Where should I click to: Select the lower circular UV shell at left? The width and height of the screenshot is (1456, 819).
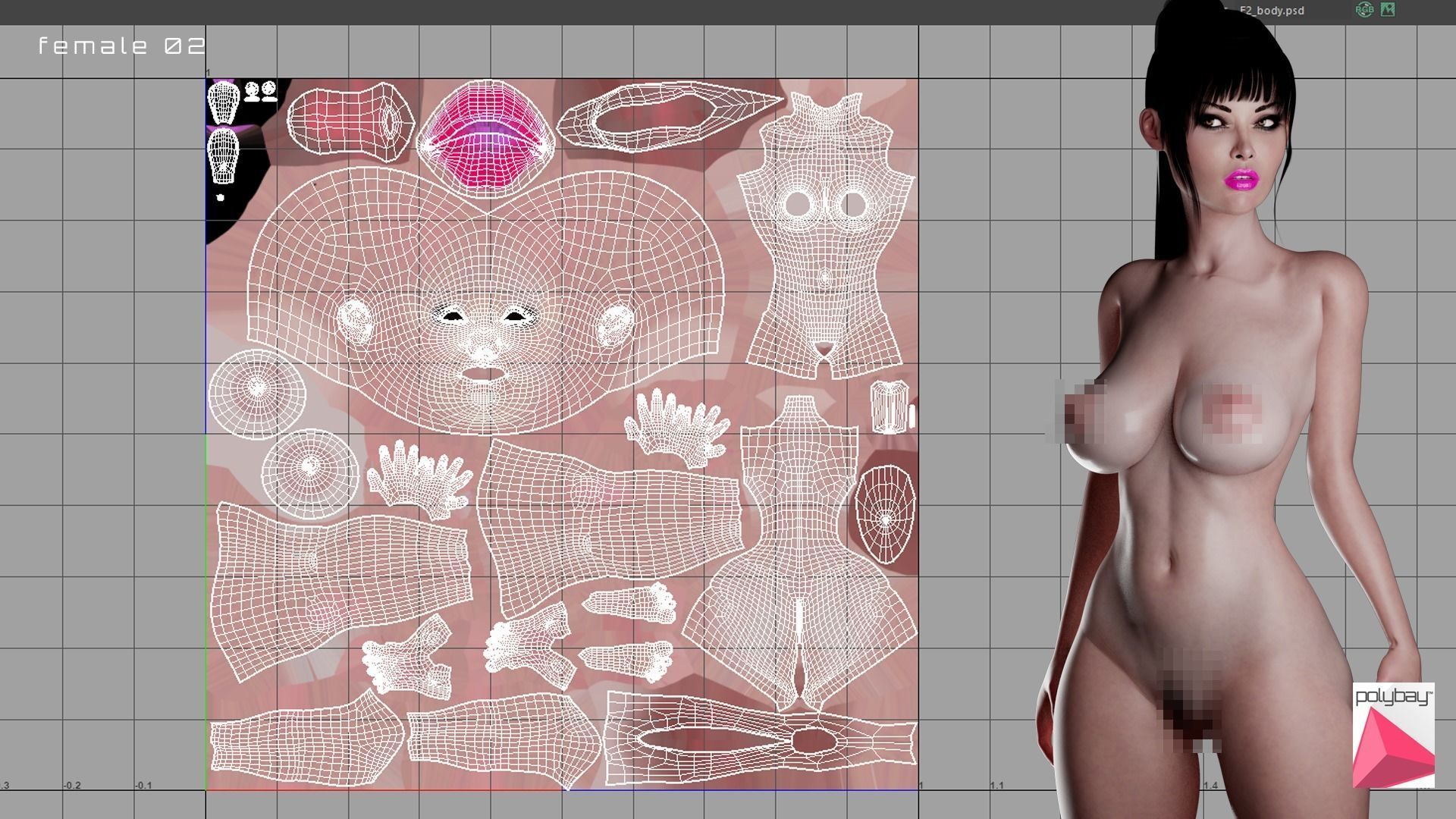(x=309, y=473)
